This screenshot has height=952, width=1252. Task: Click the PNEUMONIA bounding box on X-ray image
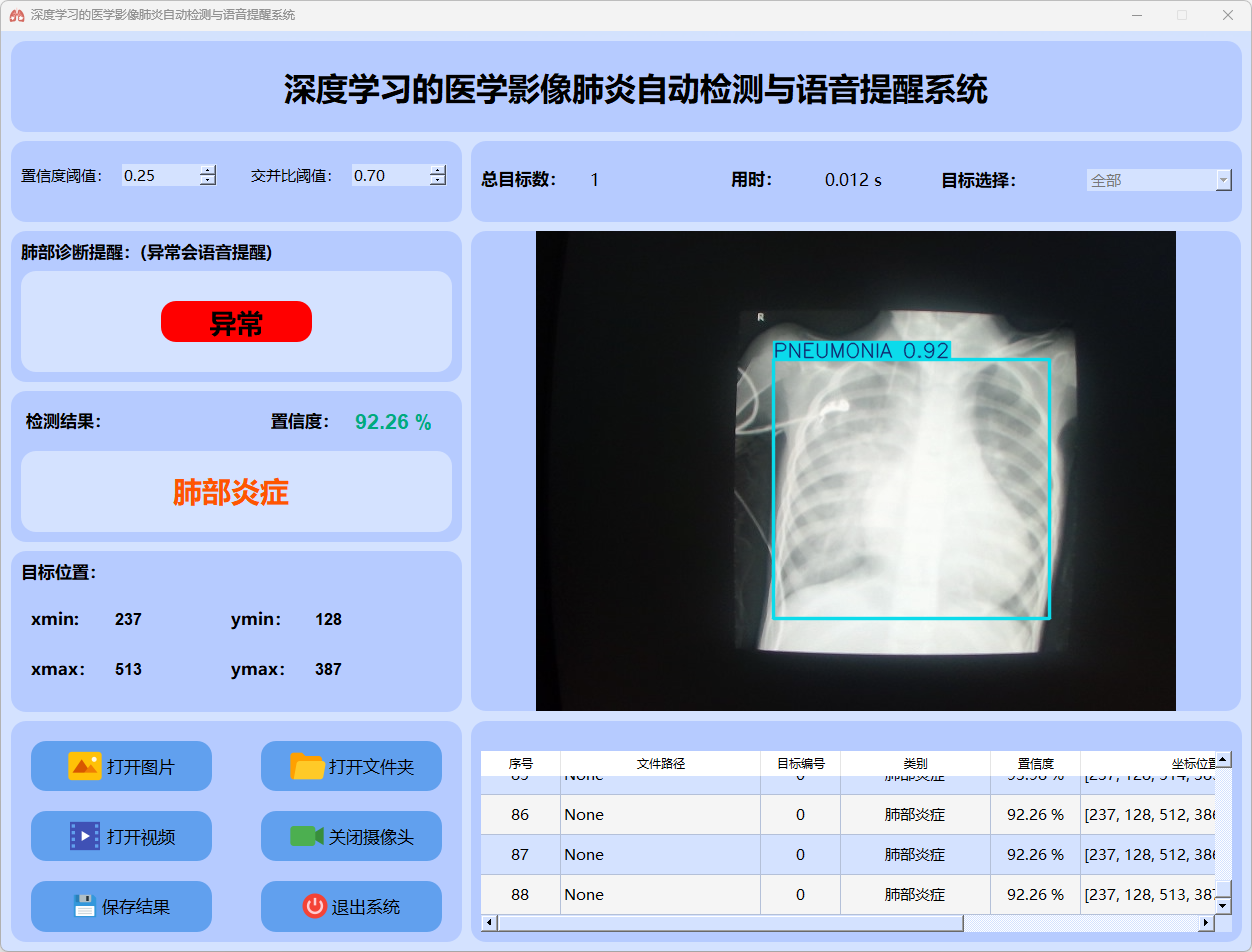tap(911, 488)
